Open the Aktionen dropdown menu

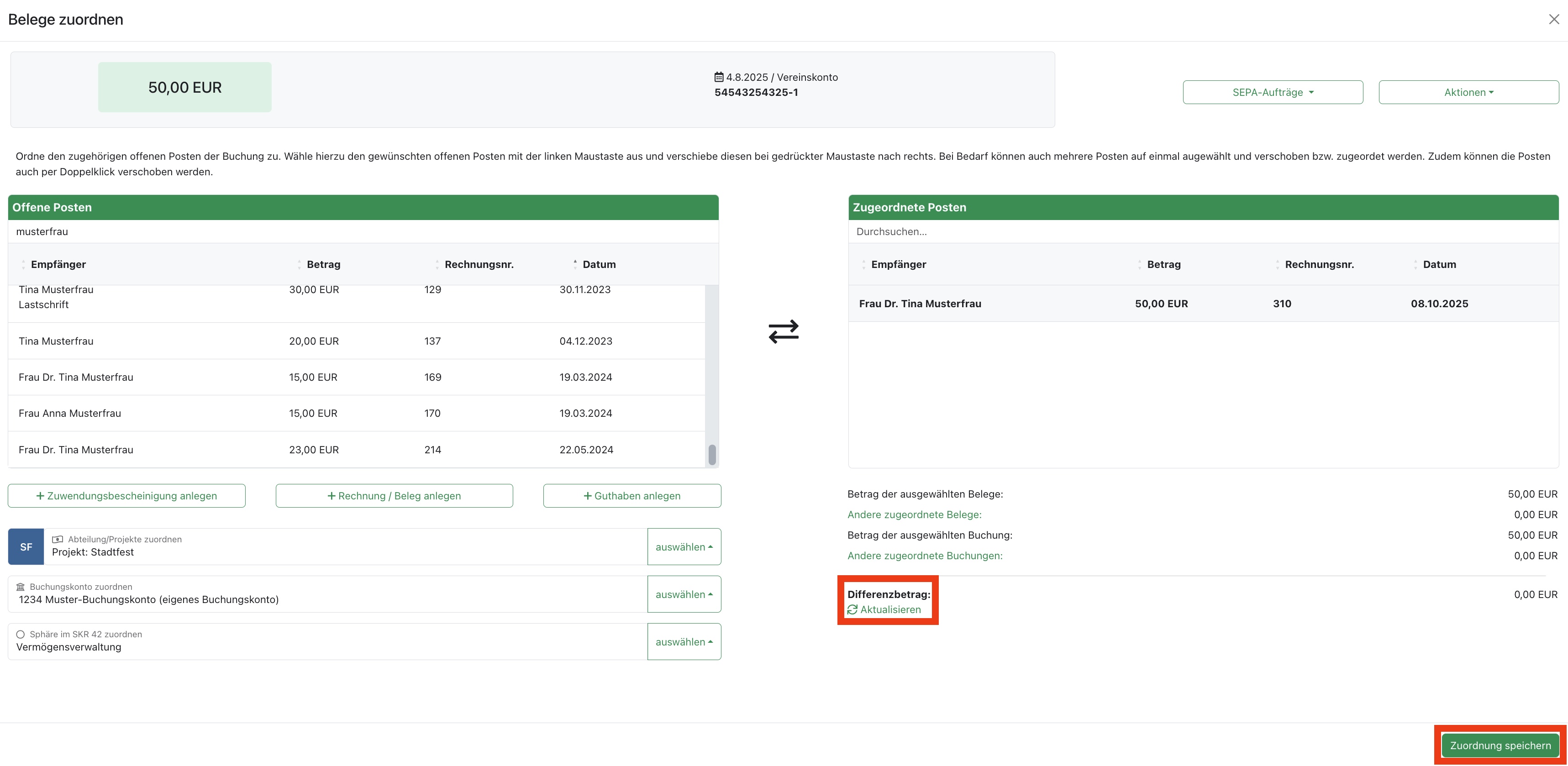[x=1468, y=93]
